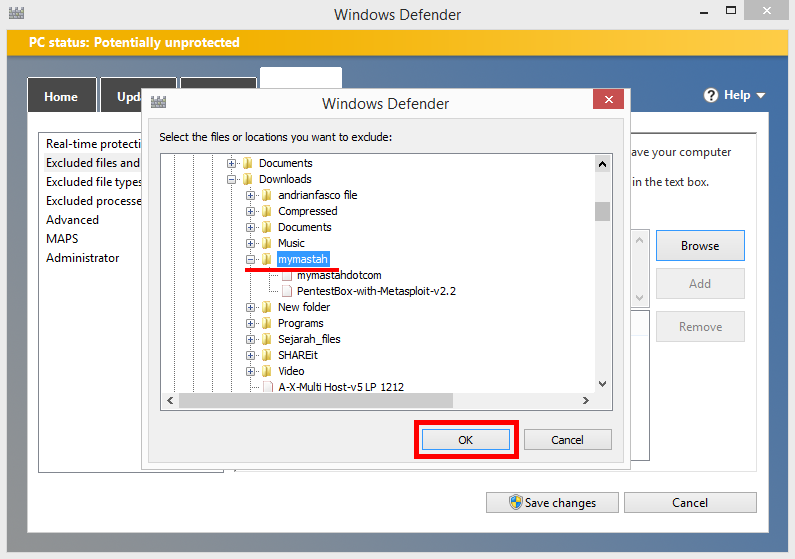This screenshot has height=559, width=795.
Task: Select the mymastahdotcom file
Action: pyautogui.click(x=339, y=275)
